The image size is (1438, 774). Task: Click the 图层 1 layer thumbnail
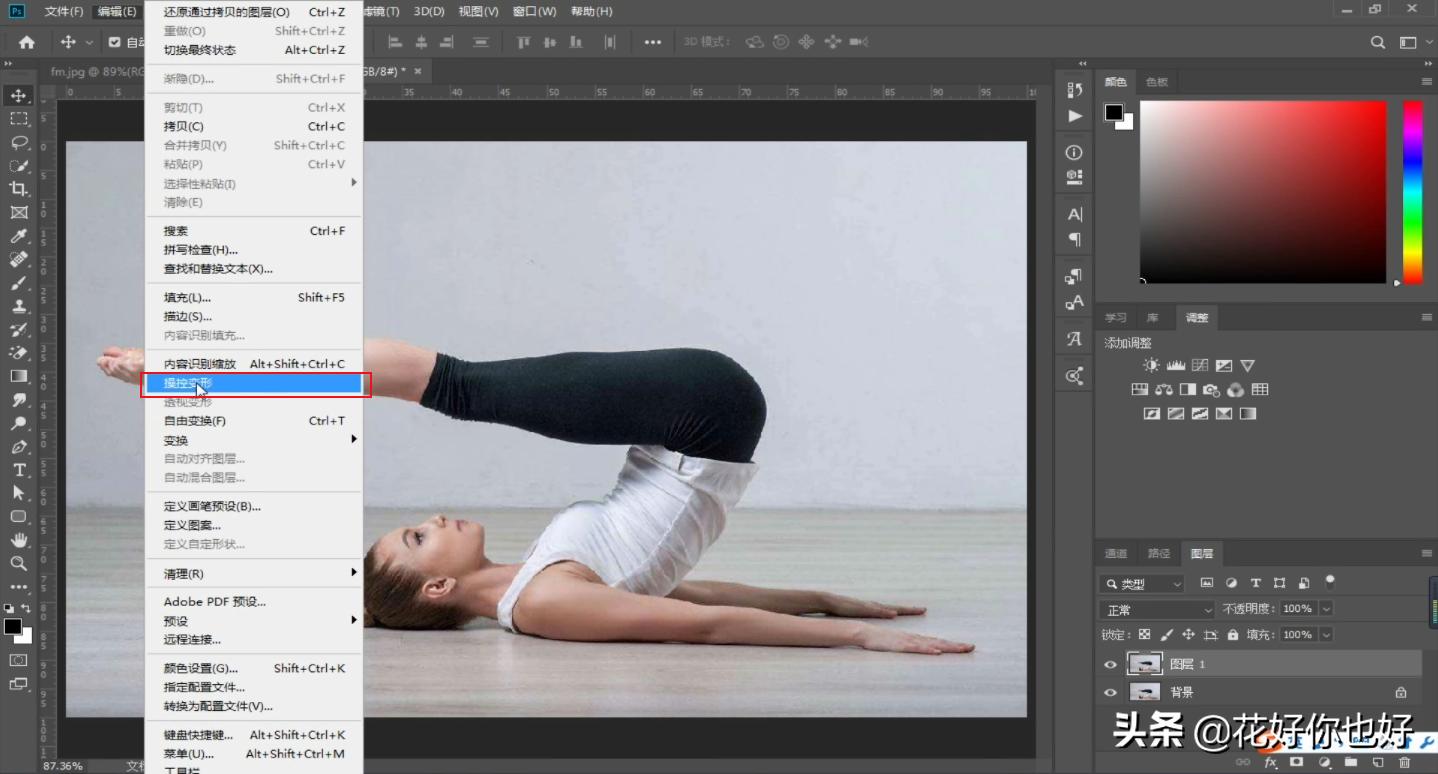pos(1144,664)
